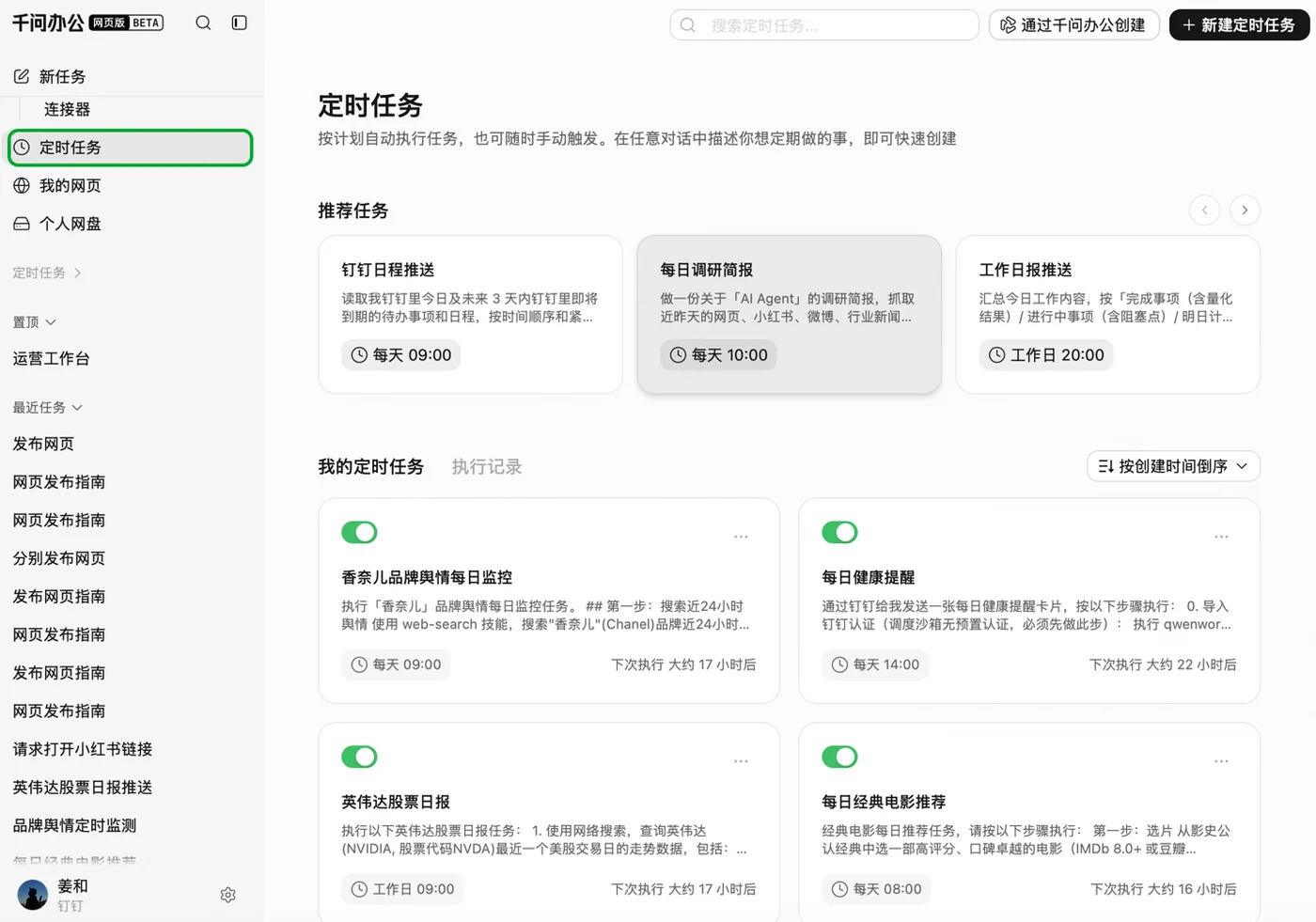
Task: Disable the 香奈儿品牌舆情每日监控 task switch
Action: click(359, 532)
